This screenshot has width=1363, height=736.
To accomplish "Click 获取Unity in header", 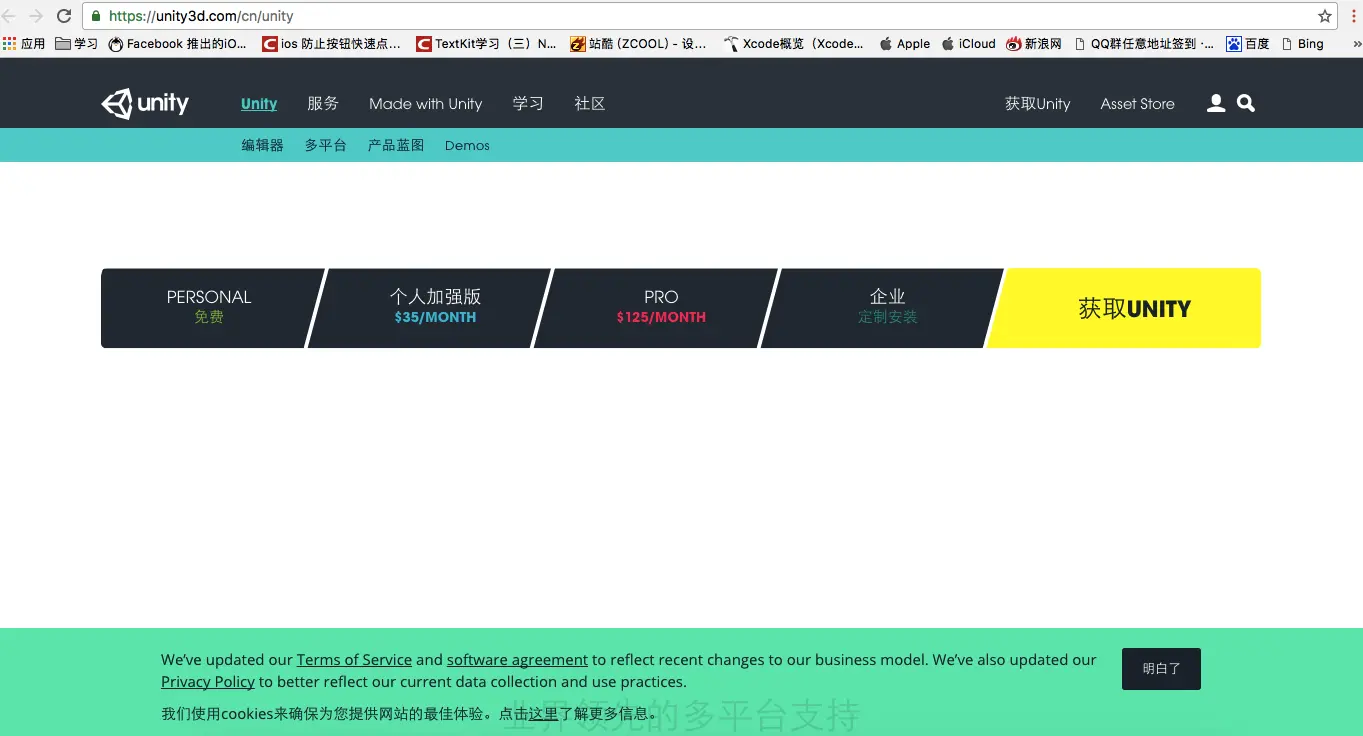I will (x=1037, y=103).
